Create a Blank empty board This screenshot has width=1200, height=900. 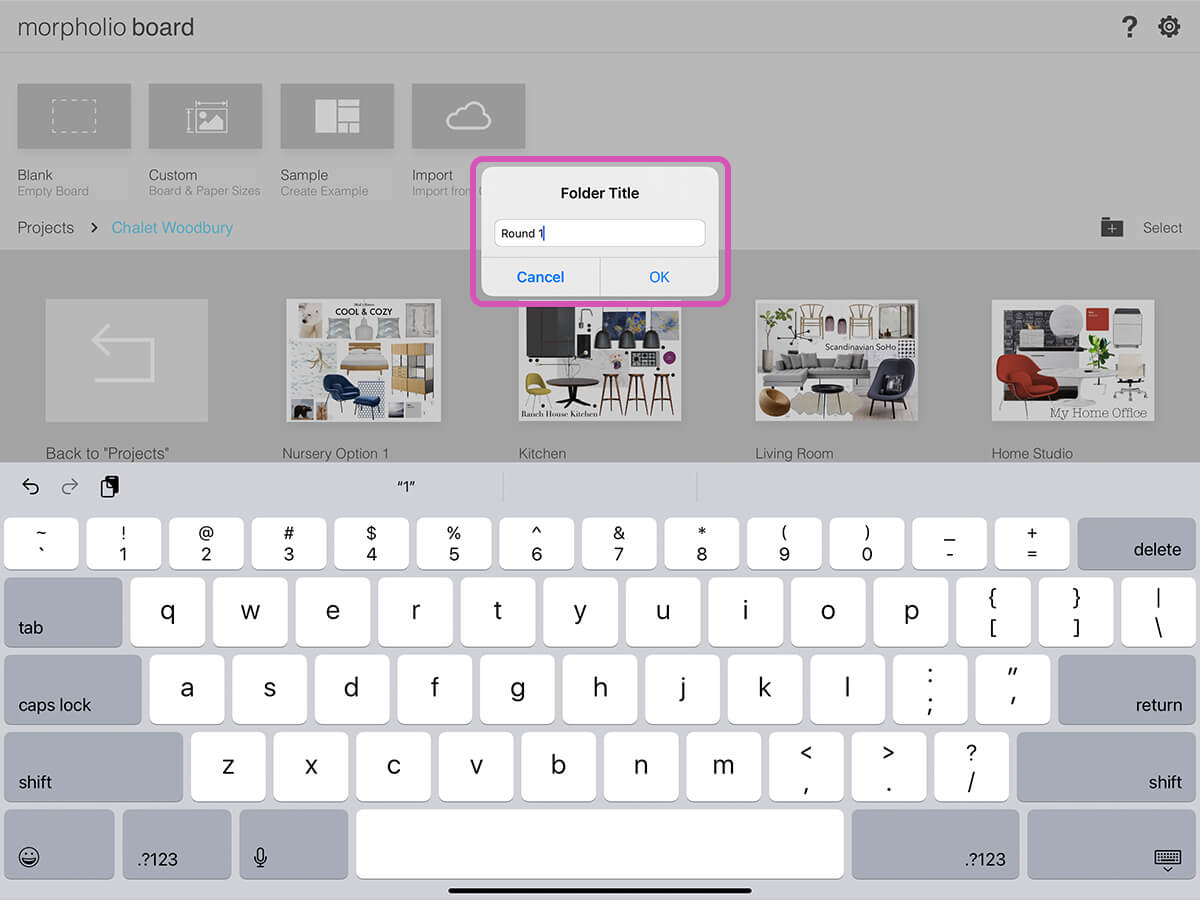[74, 116]
